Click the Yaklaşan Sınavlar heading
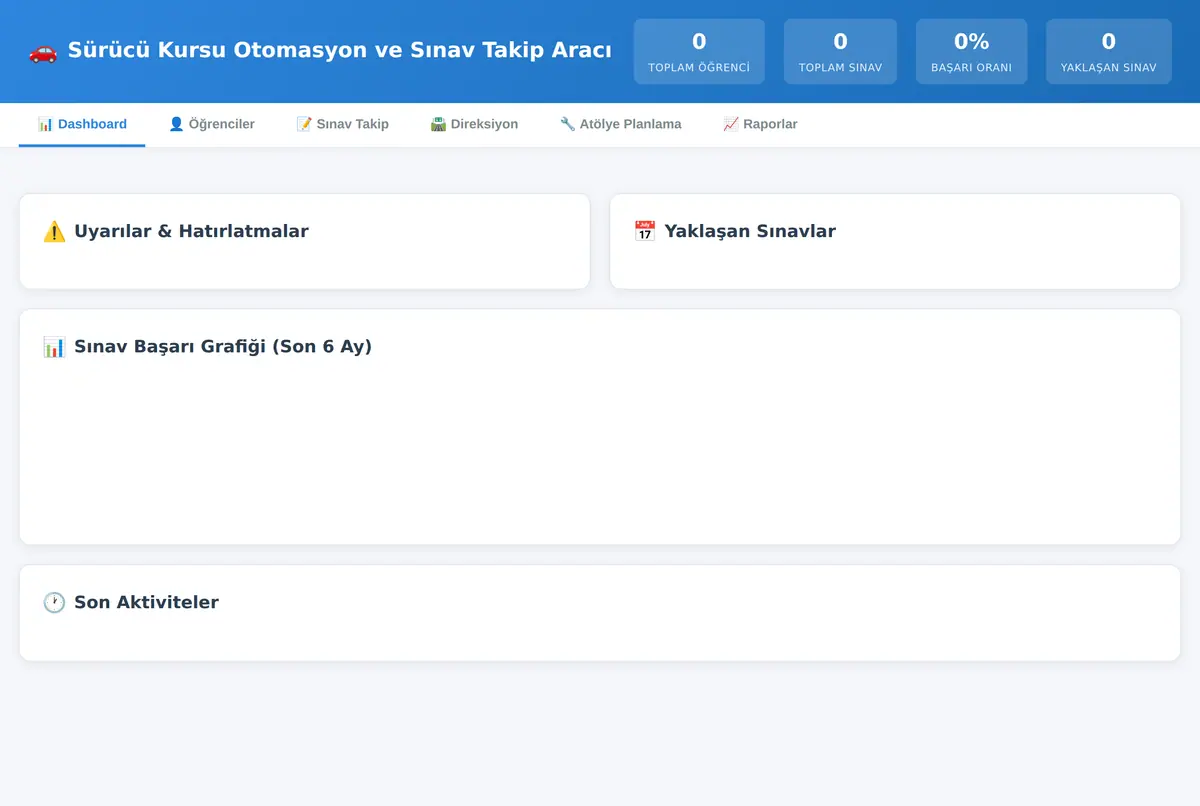 (x=750, y=232)
